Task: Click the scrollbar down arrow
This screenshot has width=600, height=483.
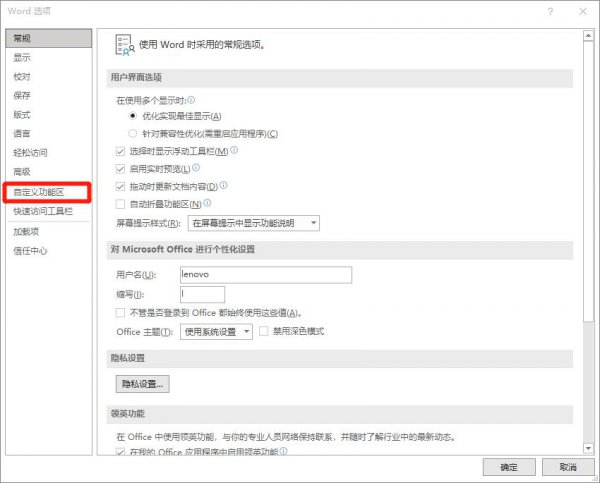Action: [x=588, y=448]
